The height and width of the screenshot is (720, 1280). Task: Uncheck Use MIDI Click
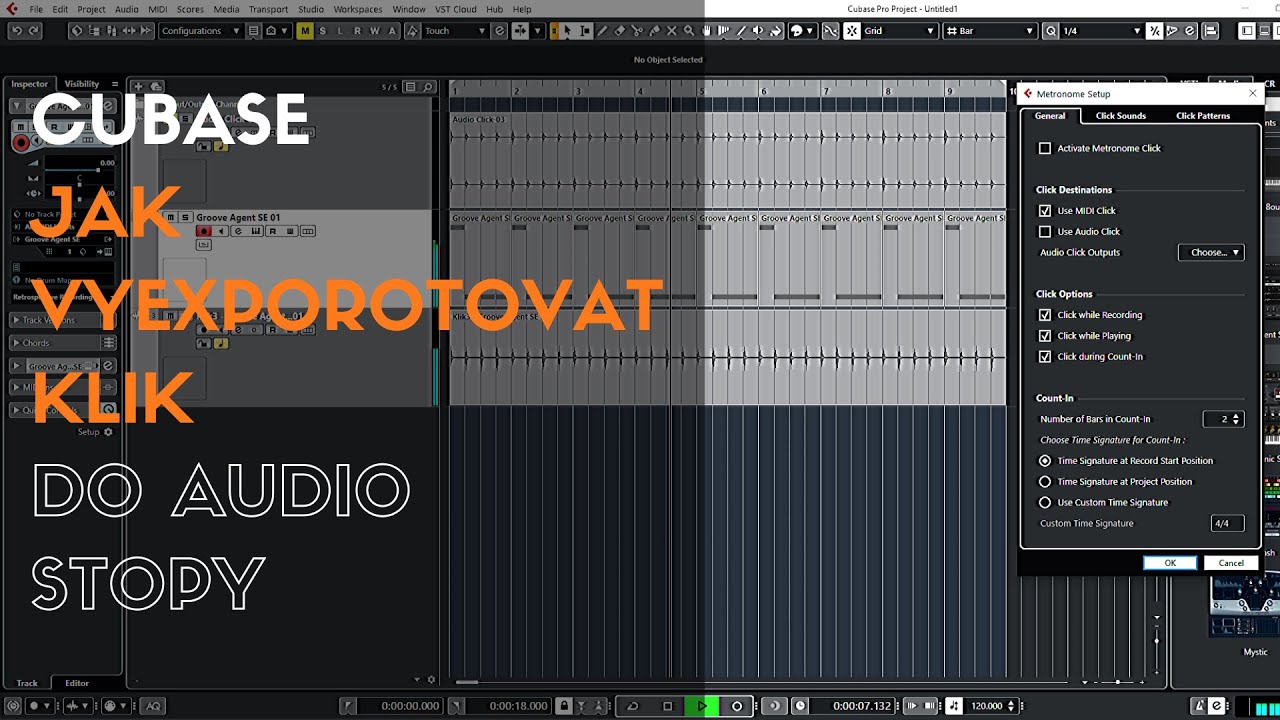[x=1045, y=211]
